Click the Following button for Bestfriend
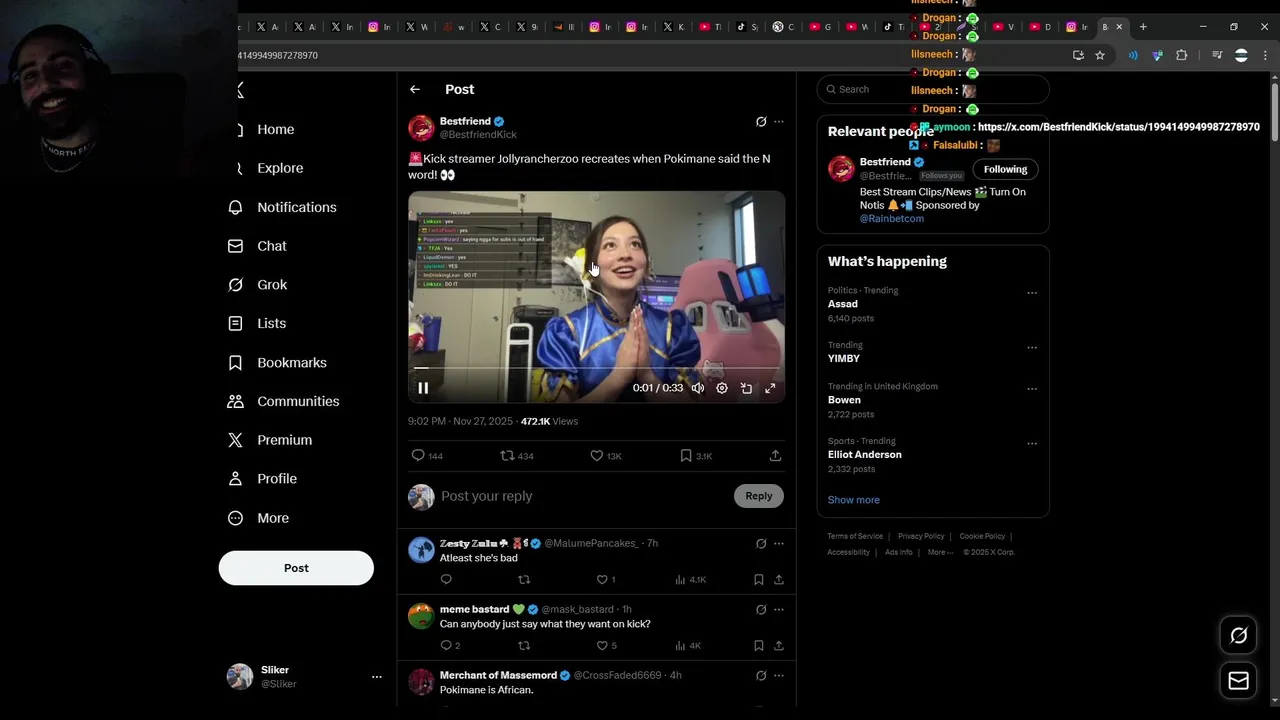Viewport: 1280px width, 720px height. point(1005,169)
